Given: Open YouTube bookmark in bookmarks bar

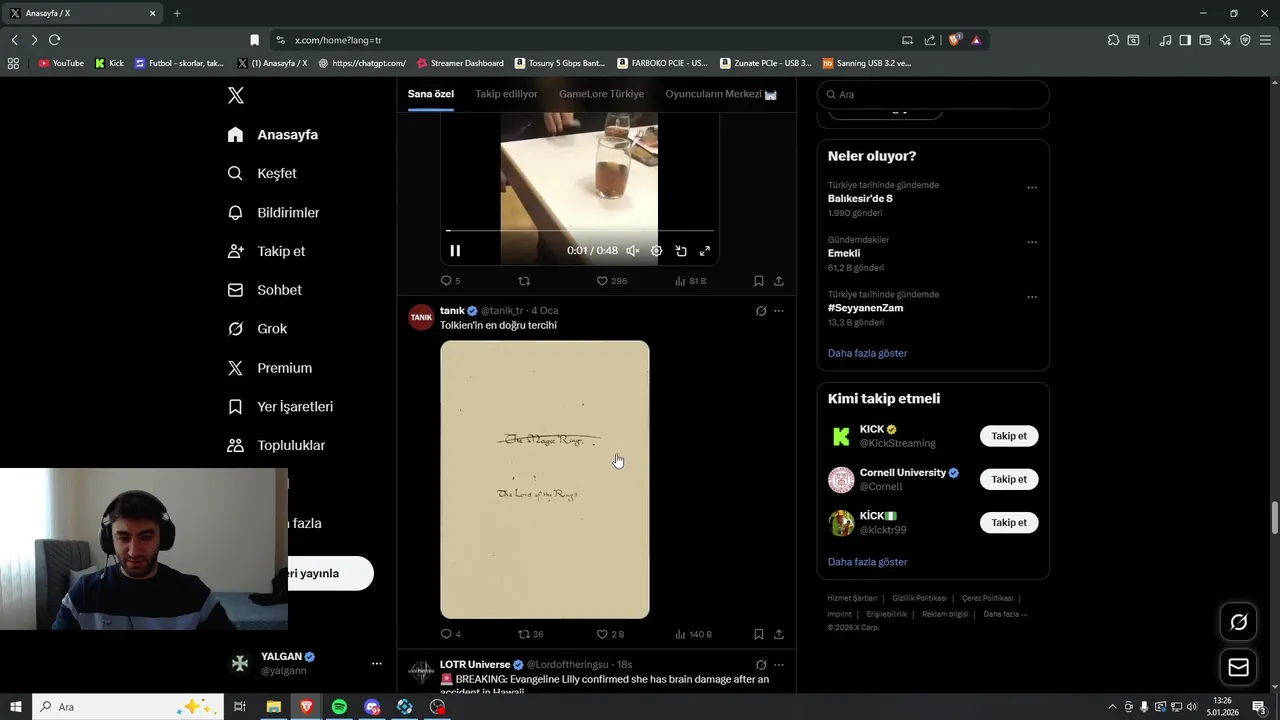Looking at the screenshot, I should [x=61, y=63].
